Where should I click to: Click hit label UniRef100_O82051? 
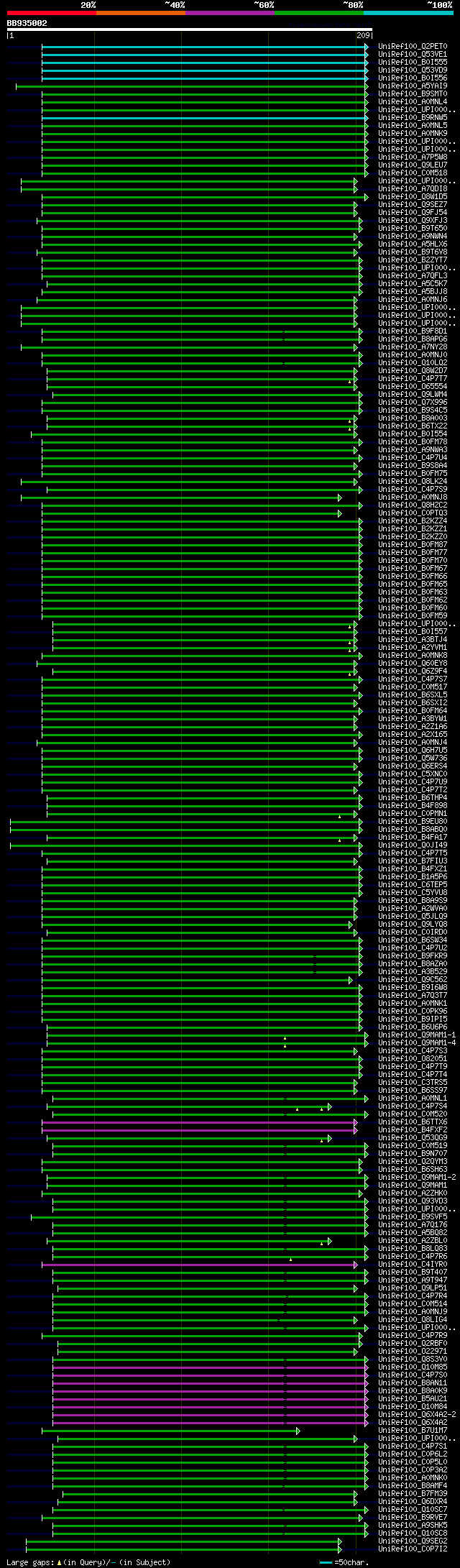(x=413, y=1059)
